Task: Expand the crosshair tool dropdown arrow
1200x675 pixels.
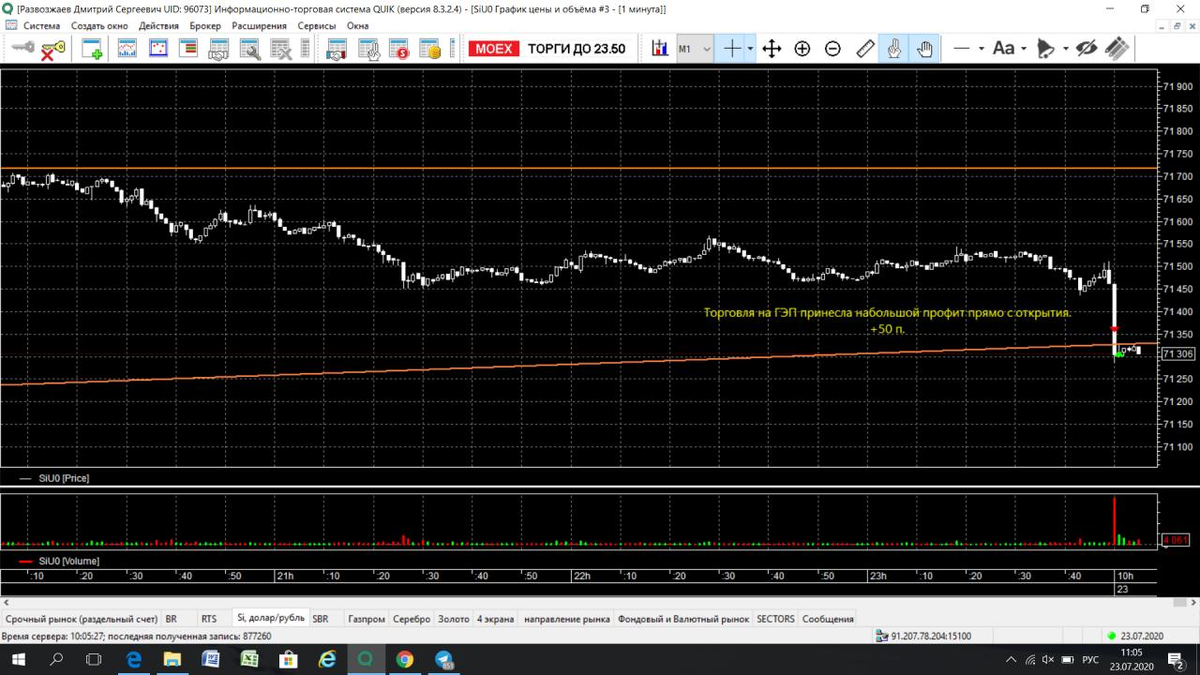Action: 750,48
